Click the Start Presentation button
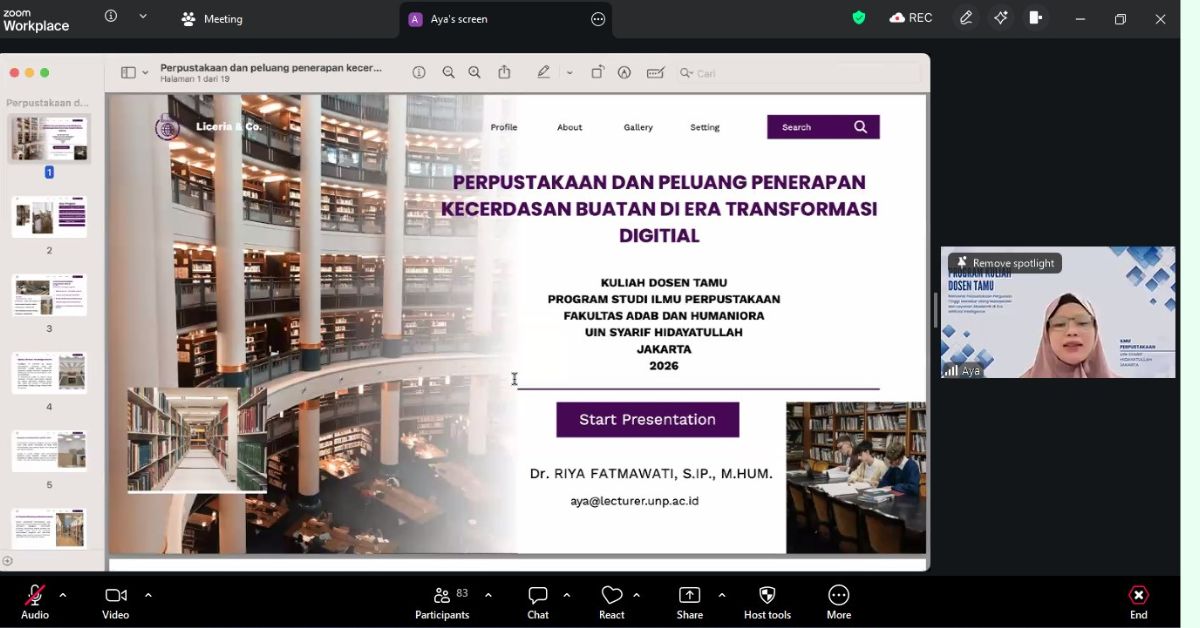The image size is (1200, 628). coord(647,420)
